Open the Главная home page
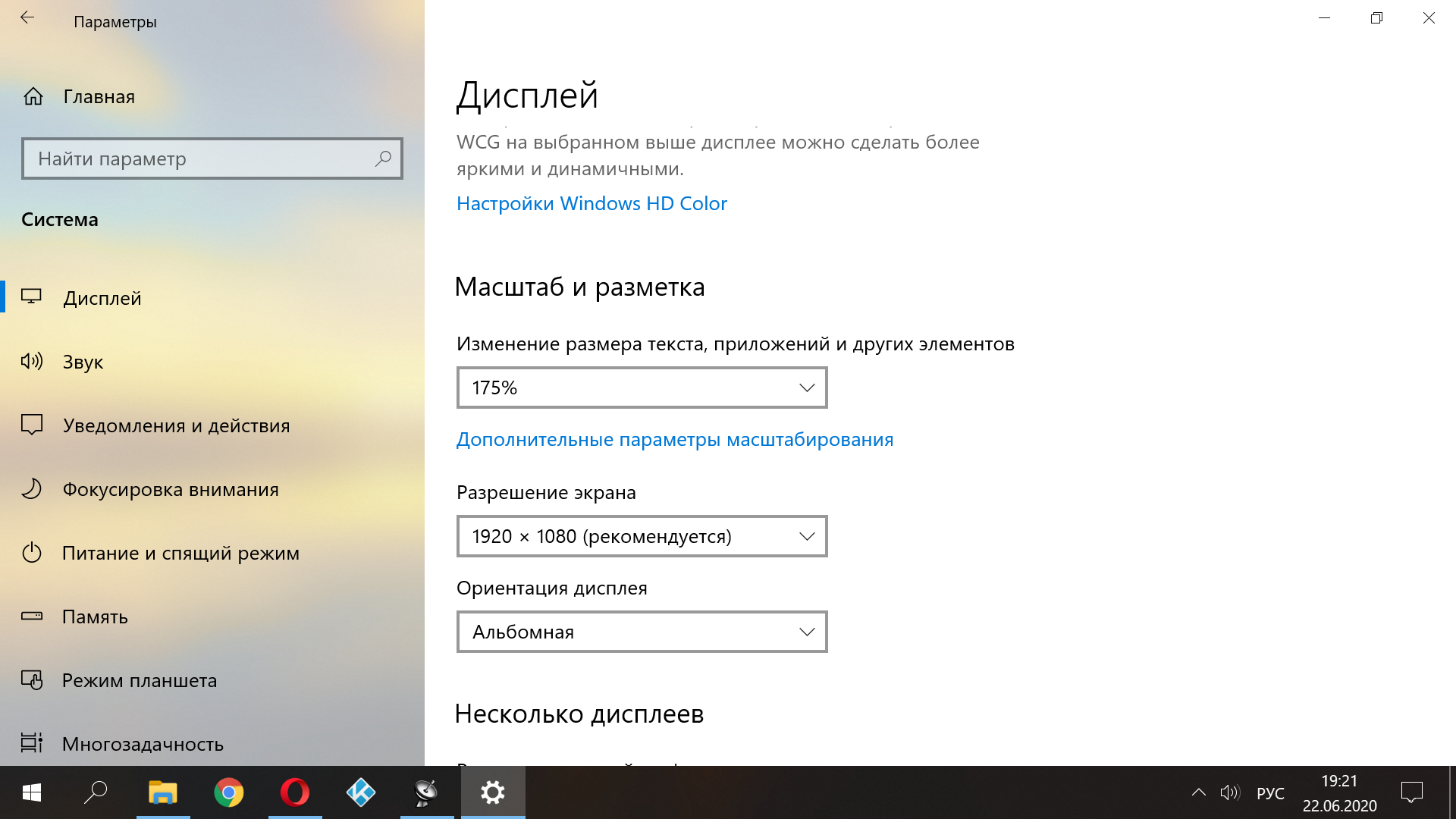 pos(99,96)
